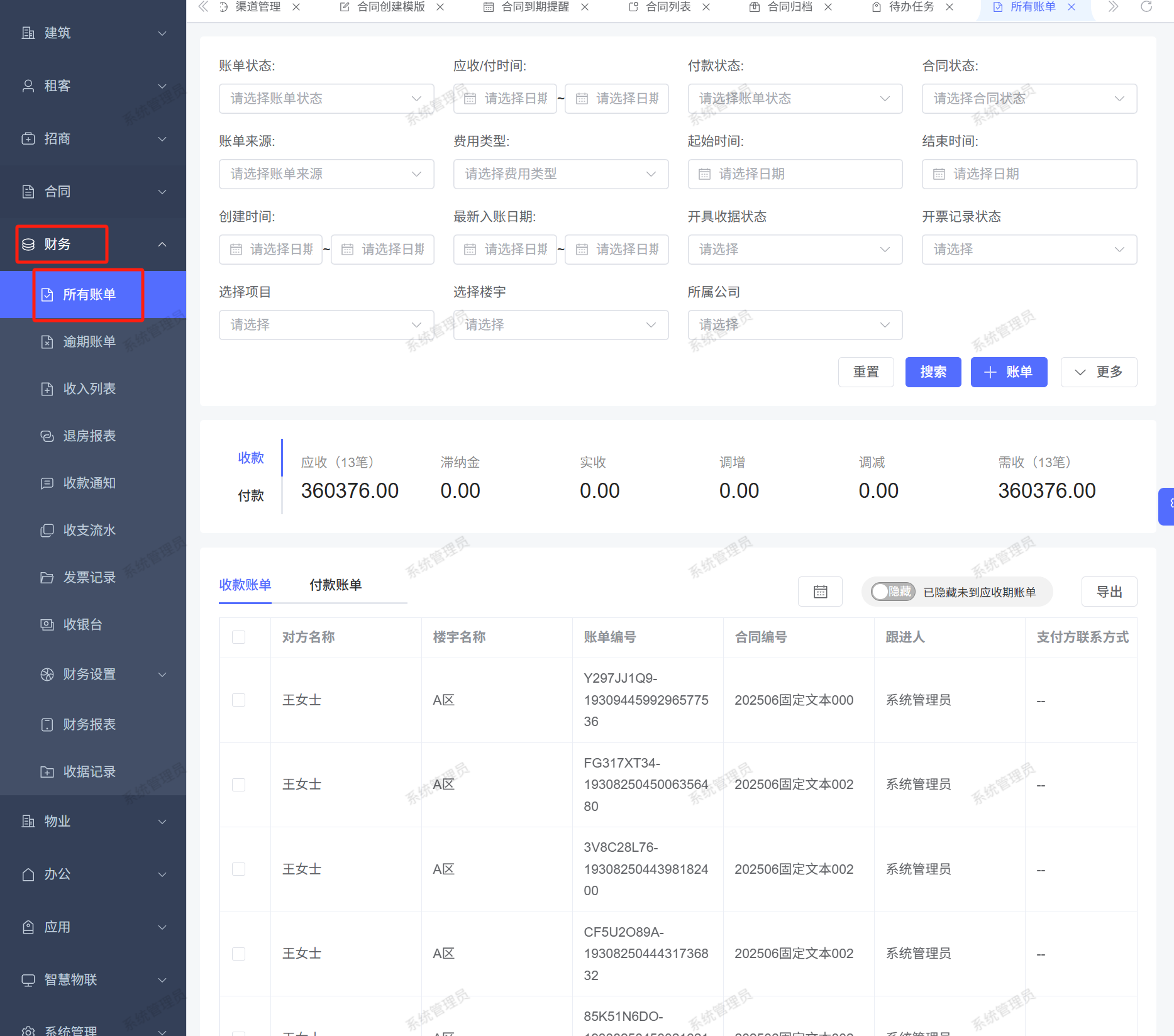Open 收银台 from the sidebar
Screen dimensions: 1174x1036
click(82, 624)
